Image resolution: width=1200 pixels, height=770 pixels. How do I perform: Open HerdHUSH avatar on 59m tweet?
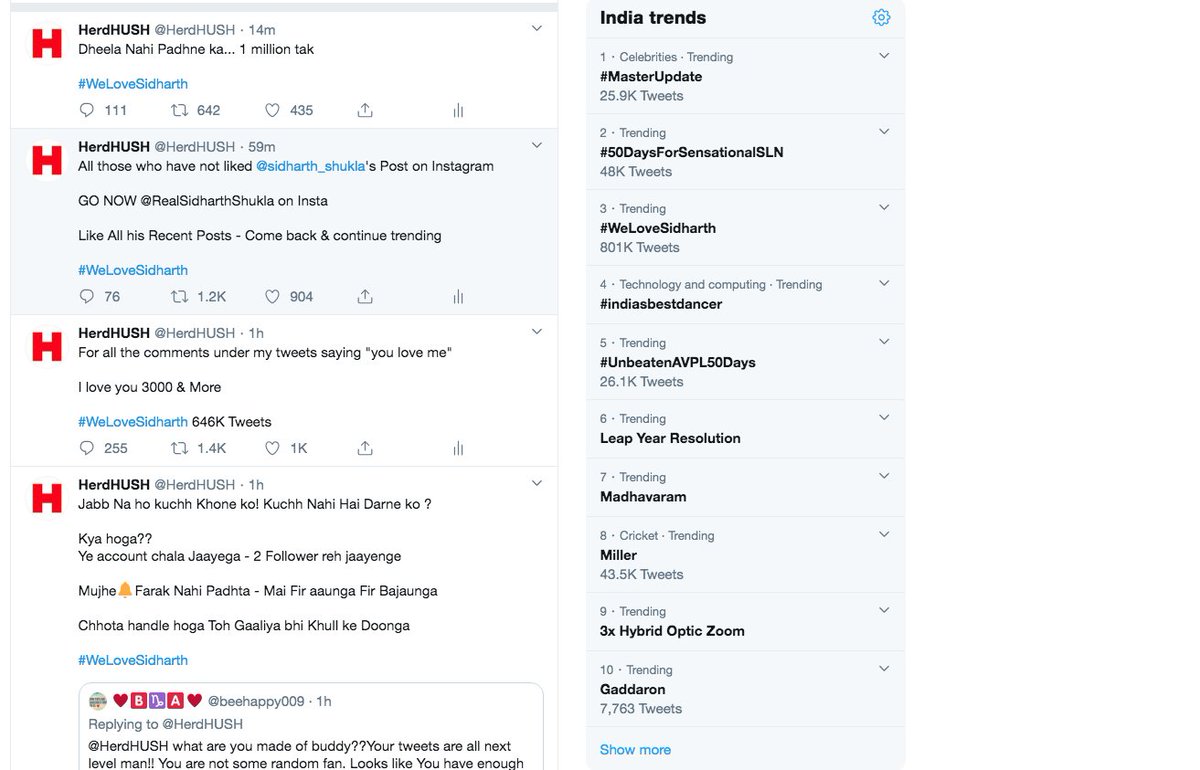pyautogui.click(x=47, y=160)
